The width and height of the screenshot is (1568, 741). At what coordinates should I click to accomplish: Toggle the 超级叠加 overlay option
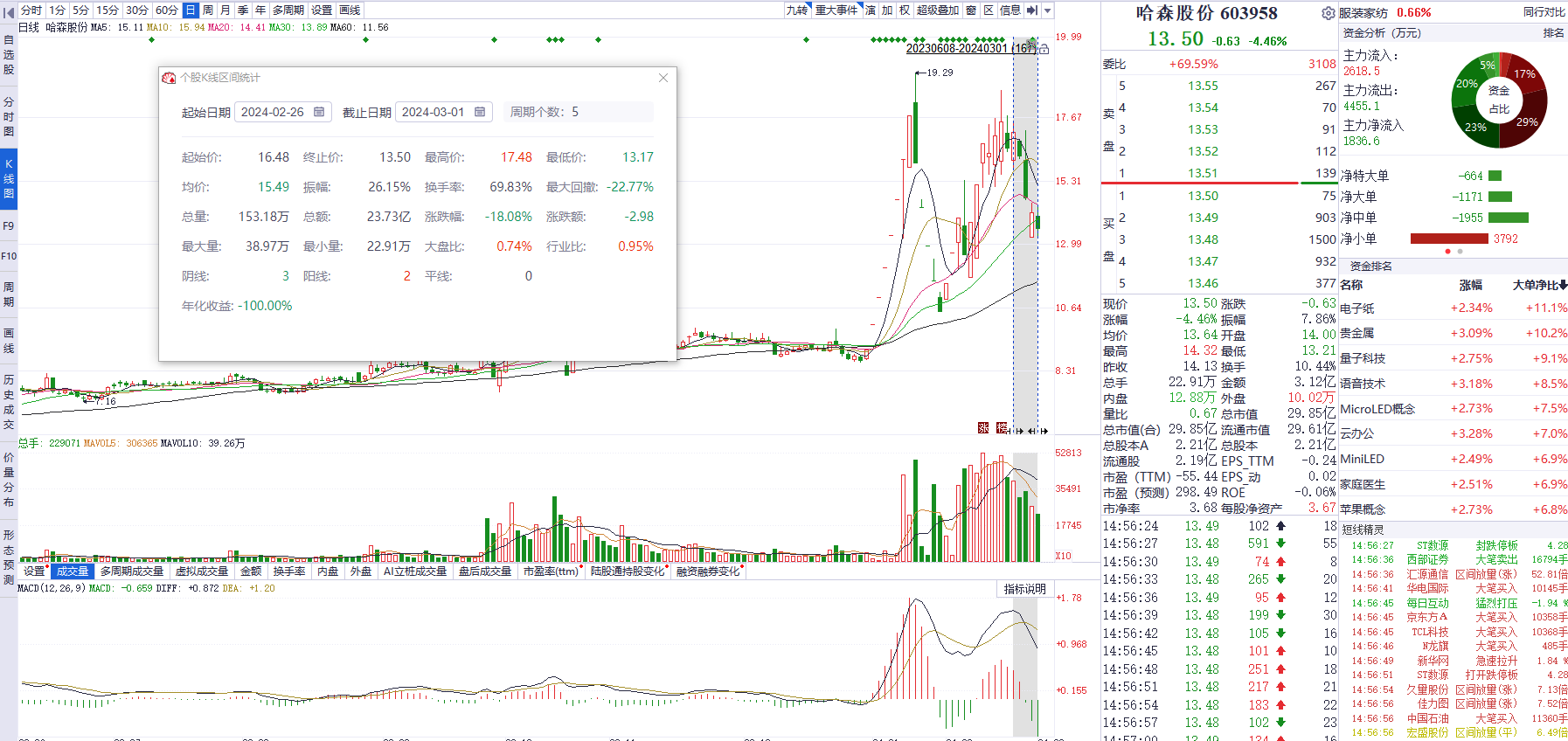[937, 10]
